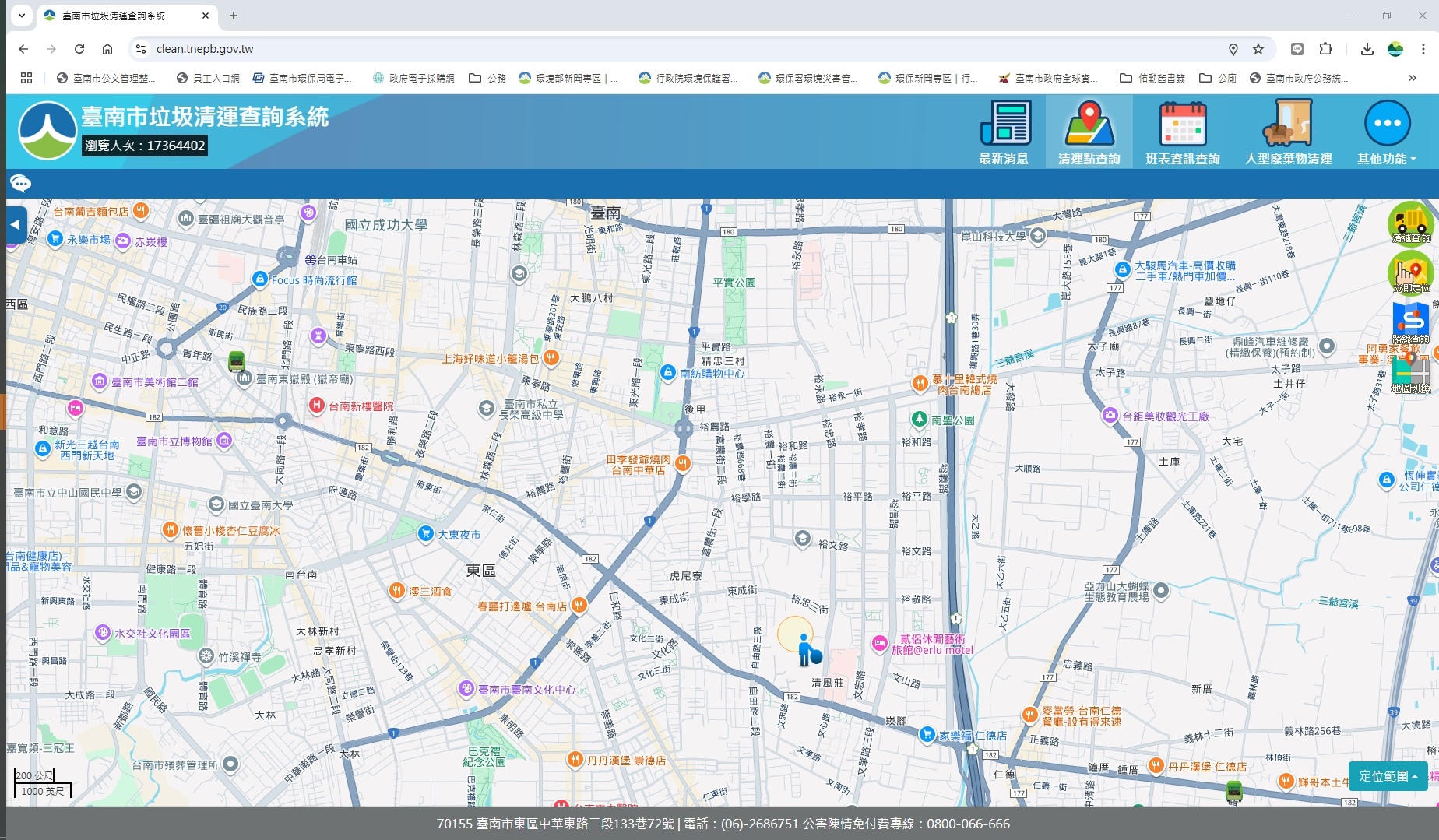Screen dimensions: 1439x840
Task: Expand the left side panel arrow
Action: [x=16, y=224]
